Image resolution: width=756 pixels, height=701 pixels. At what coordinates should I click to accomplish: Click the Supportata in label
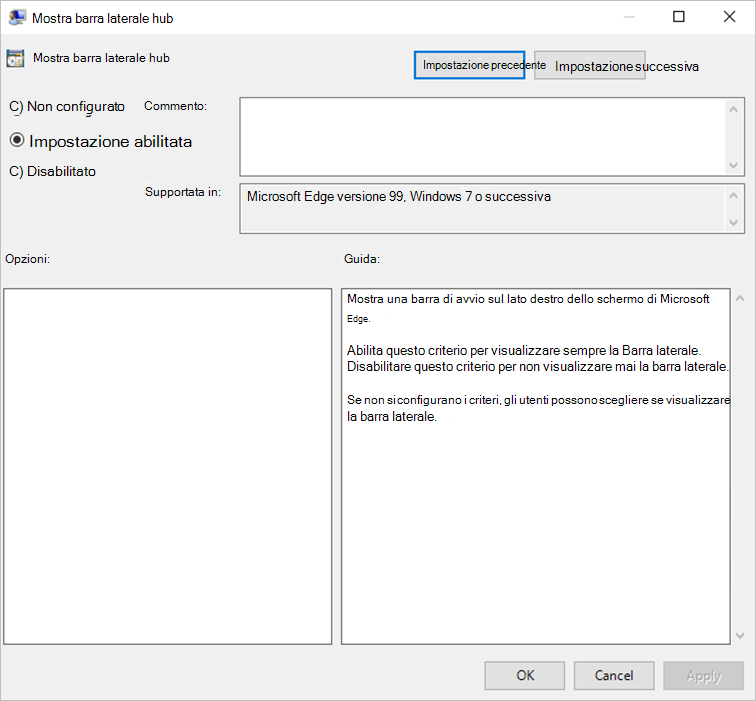coord(183,192)
